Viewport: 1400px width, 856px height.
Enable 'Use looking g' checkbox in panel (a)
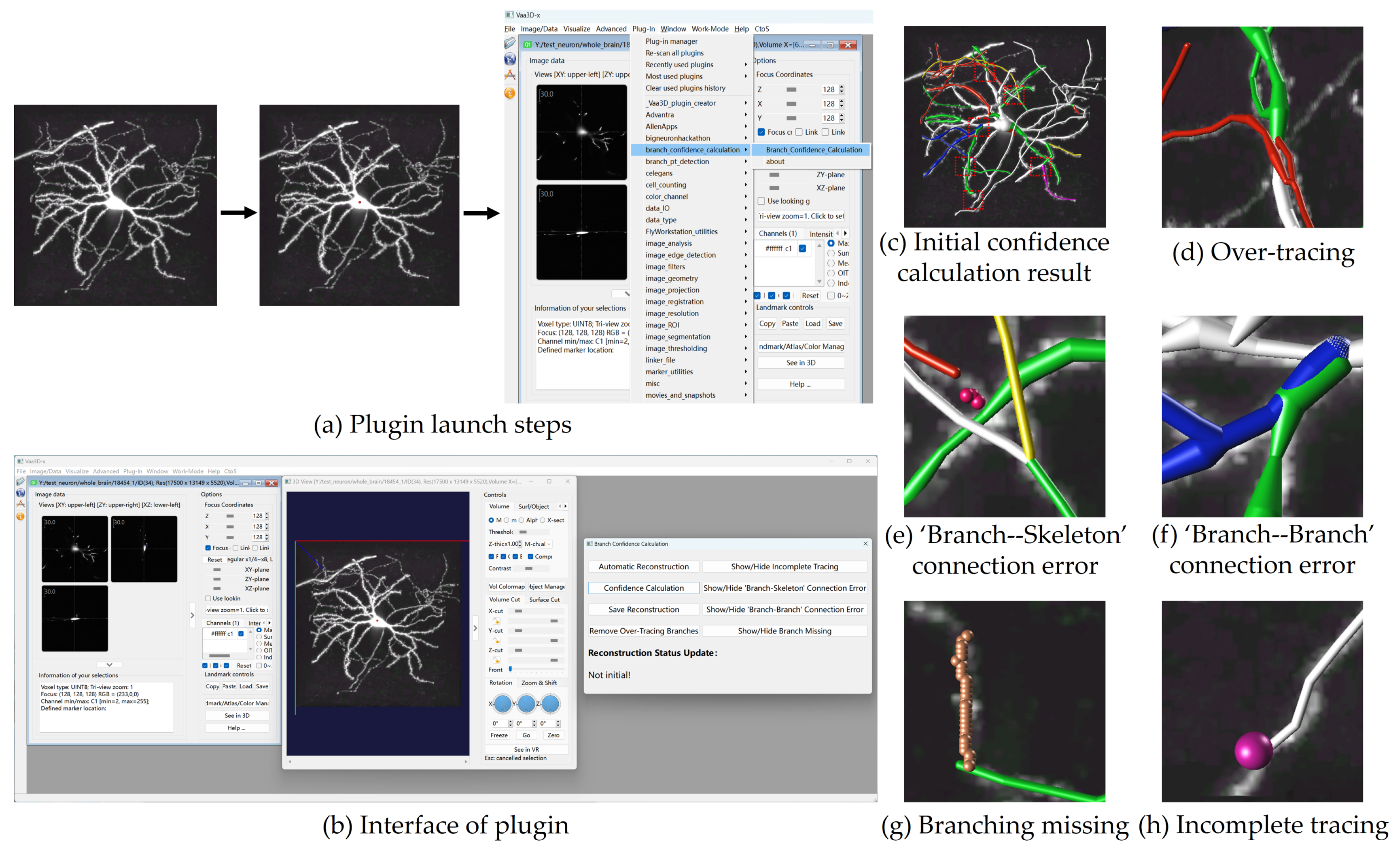[761, 201]
